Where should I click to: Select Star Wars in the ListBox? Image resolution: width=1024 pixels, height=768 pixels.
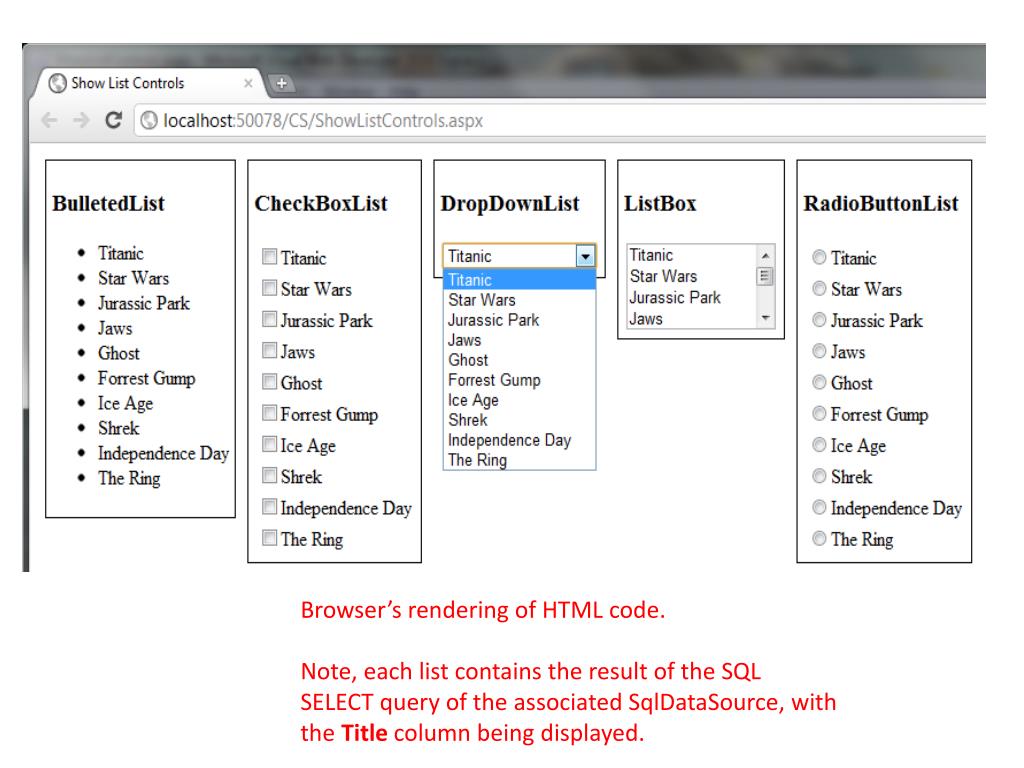(x=692, y=277)
